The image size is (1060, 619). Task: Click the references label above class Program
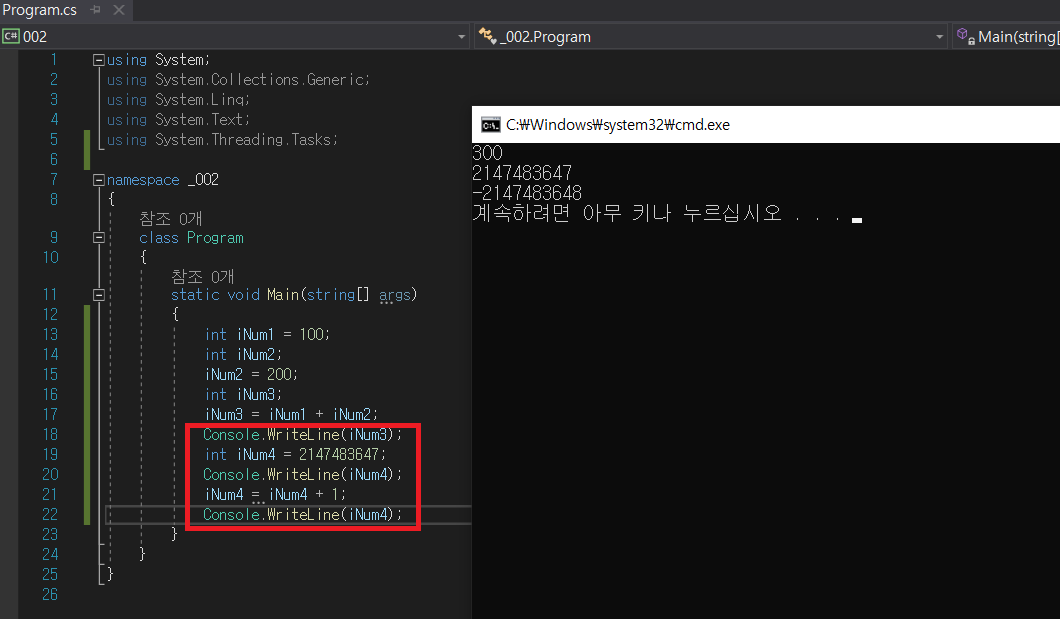170,218
